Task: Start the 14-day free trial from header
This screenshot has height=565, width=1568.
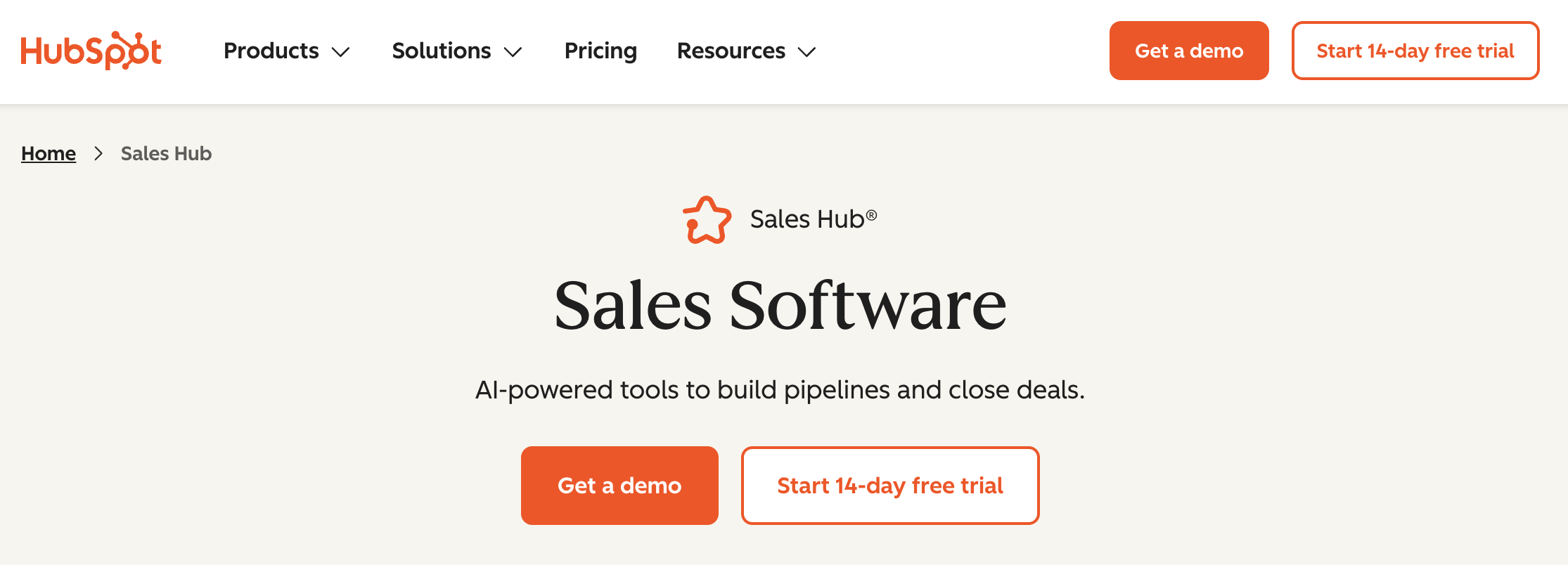Action: point(1415,50)
